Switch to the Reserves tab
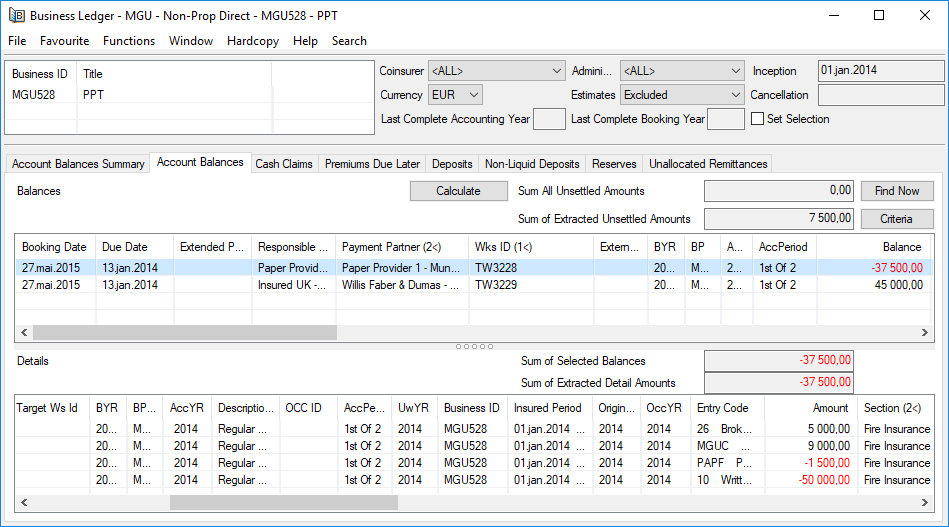The width and height of the screenshot is (949, 527). pos(614,164)
